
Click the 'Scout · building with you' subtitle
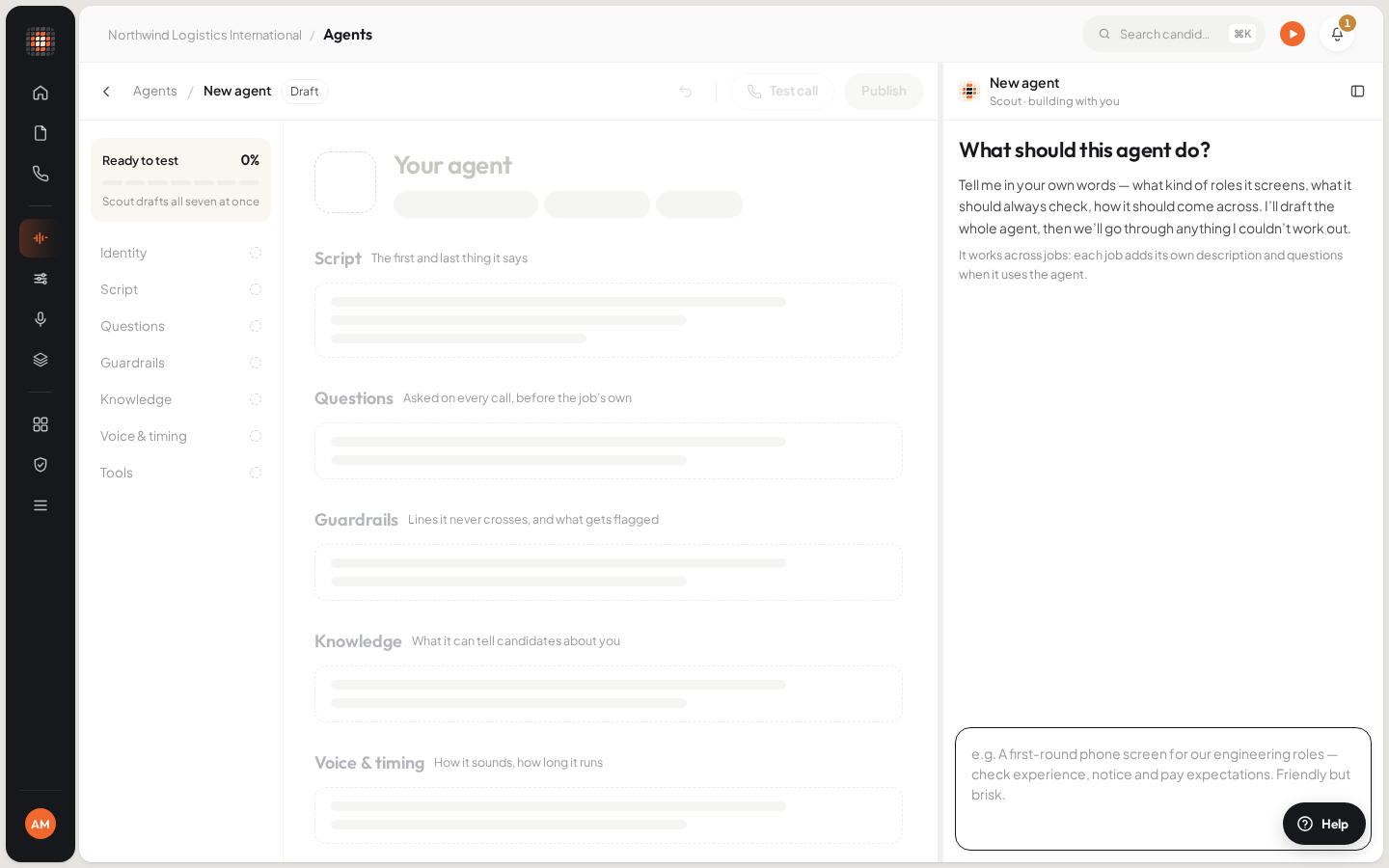click(1054, 101)
